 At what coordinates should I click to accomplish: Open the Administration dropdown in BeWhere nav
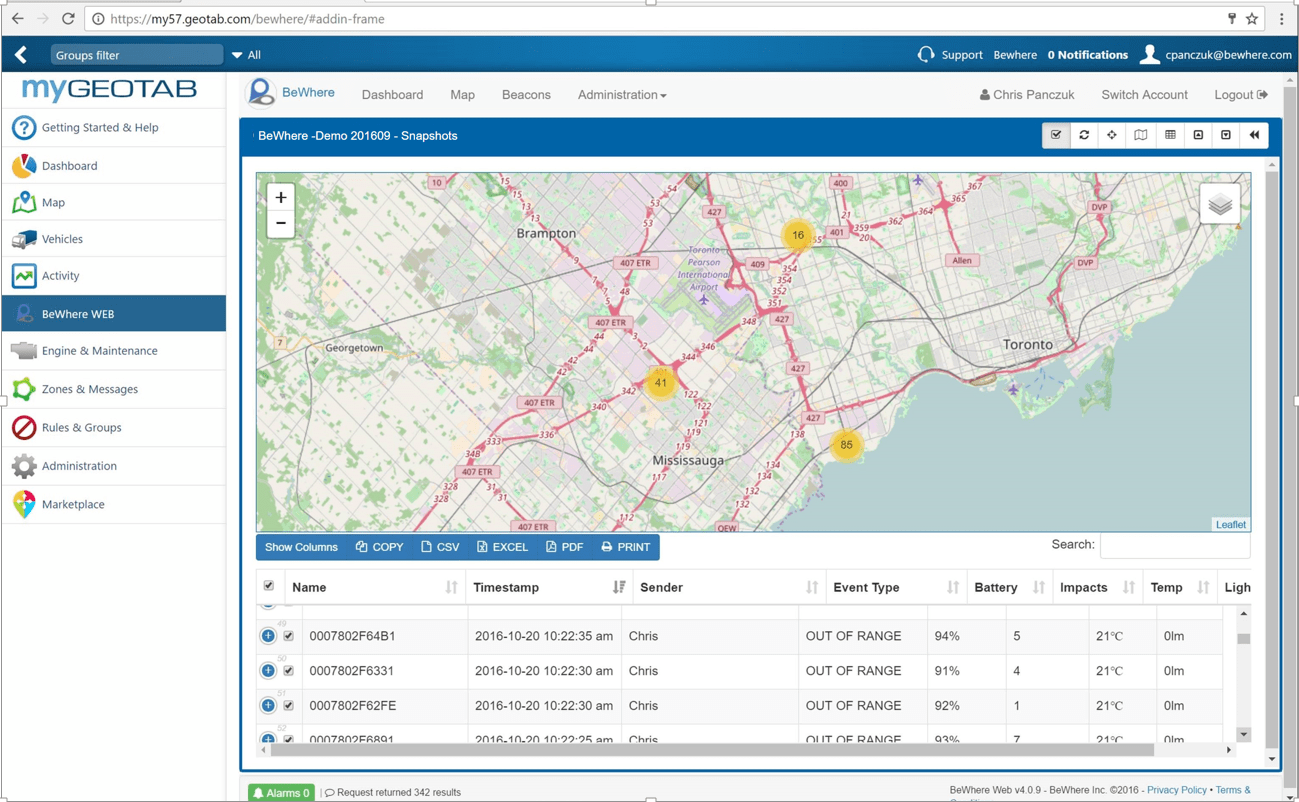tap(622, 95)
